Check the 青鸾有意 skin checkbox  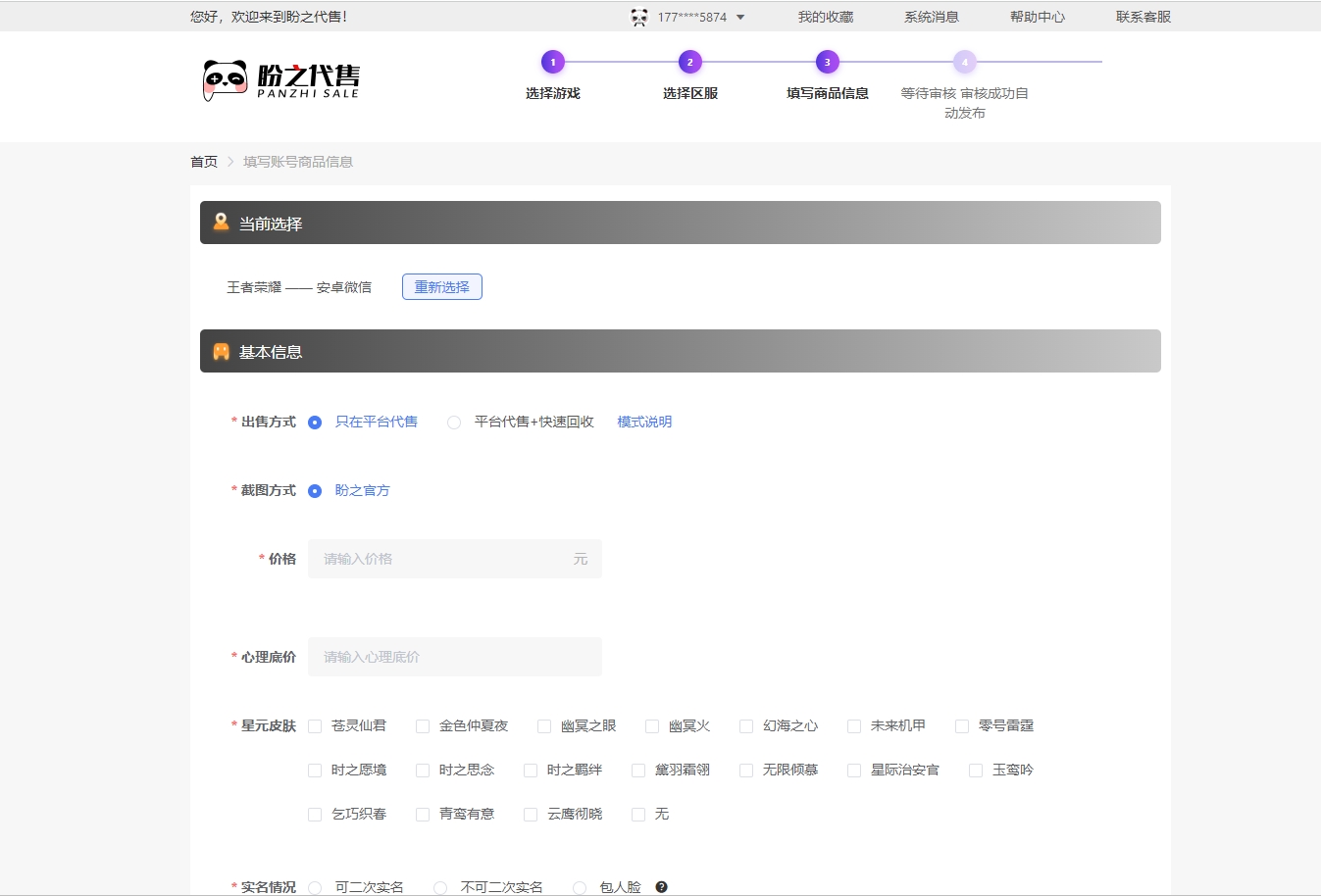point(423,815)
